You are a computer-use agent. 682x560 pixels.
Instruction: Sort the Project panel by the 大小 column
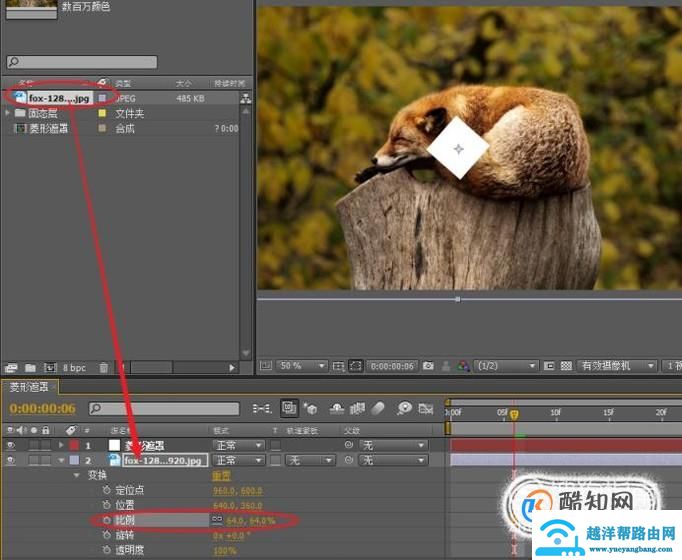pos(183,83)
